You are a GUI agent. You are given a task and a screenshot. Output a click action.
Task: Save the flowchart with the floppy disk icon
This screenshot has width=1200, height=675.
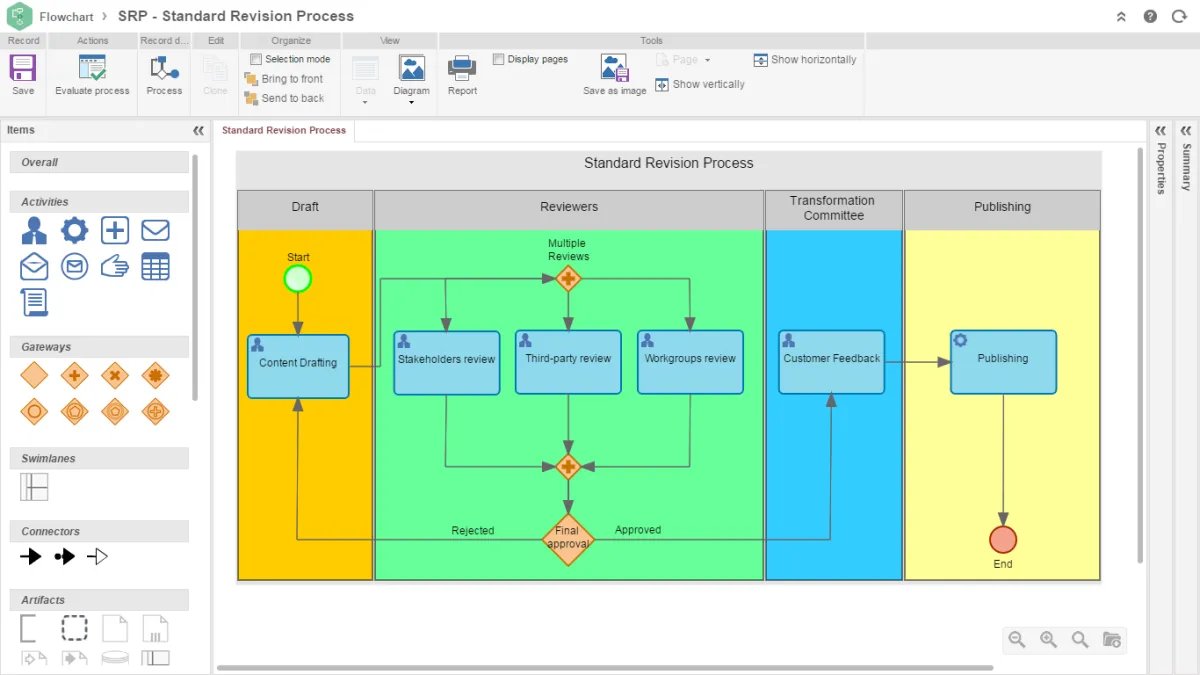(x=23, y=75)
